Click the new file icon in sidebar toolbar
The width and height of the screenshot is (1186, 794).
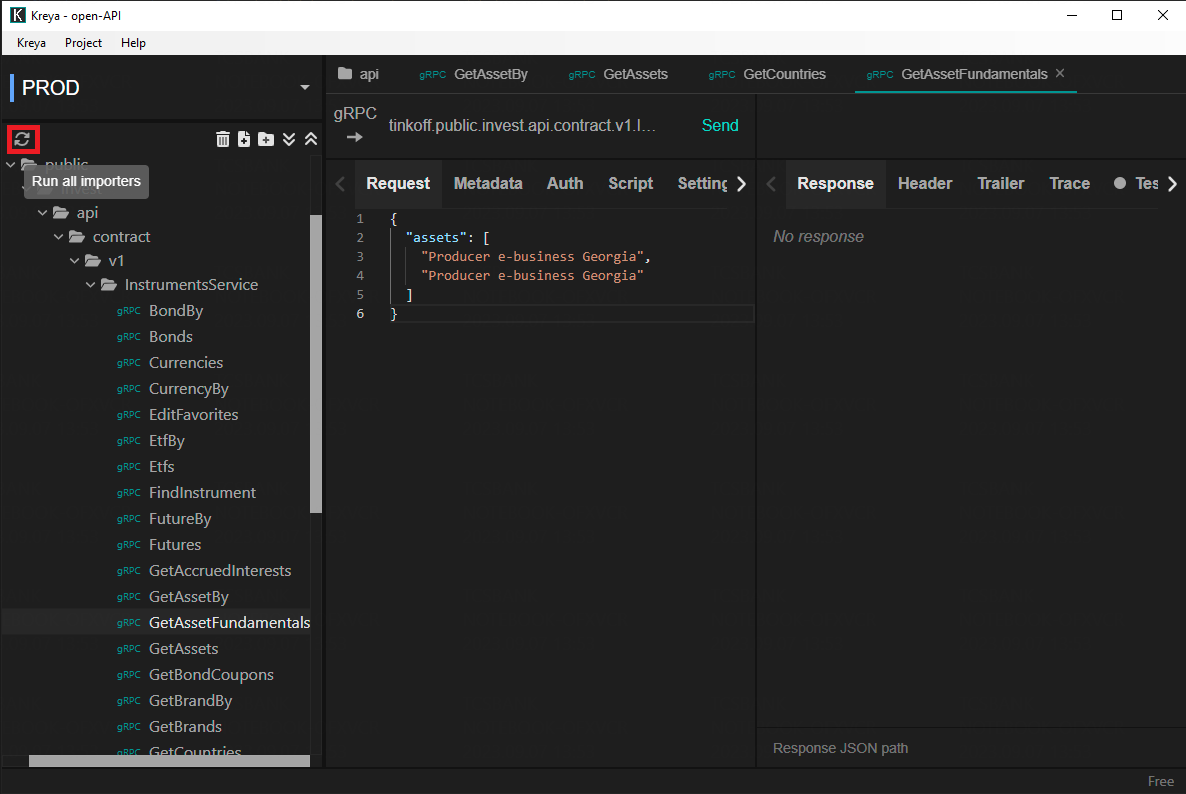click(x=244, y=139)
